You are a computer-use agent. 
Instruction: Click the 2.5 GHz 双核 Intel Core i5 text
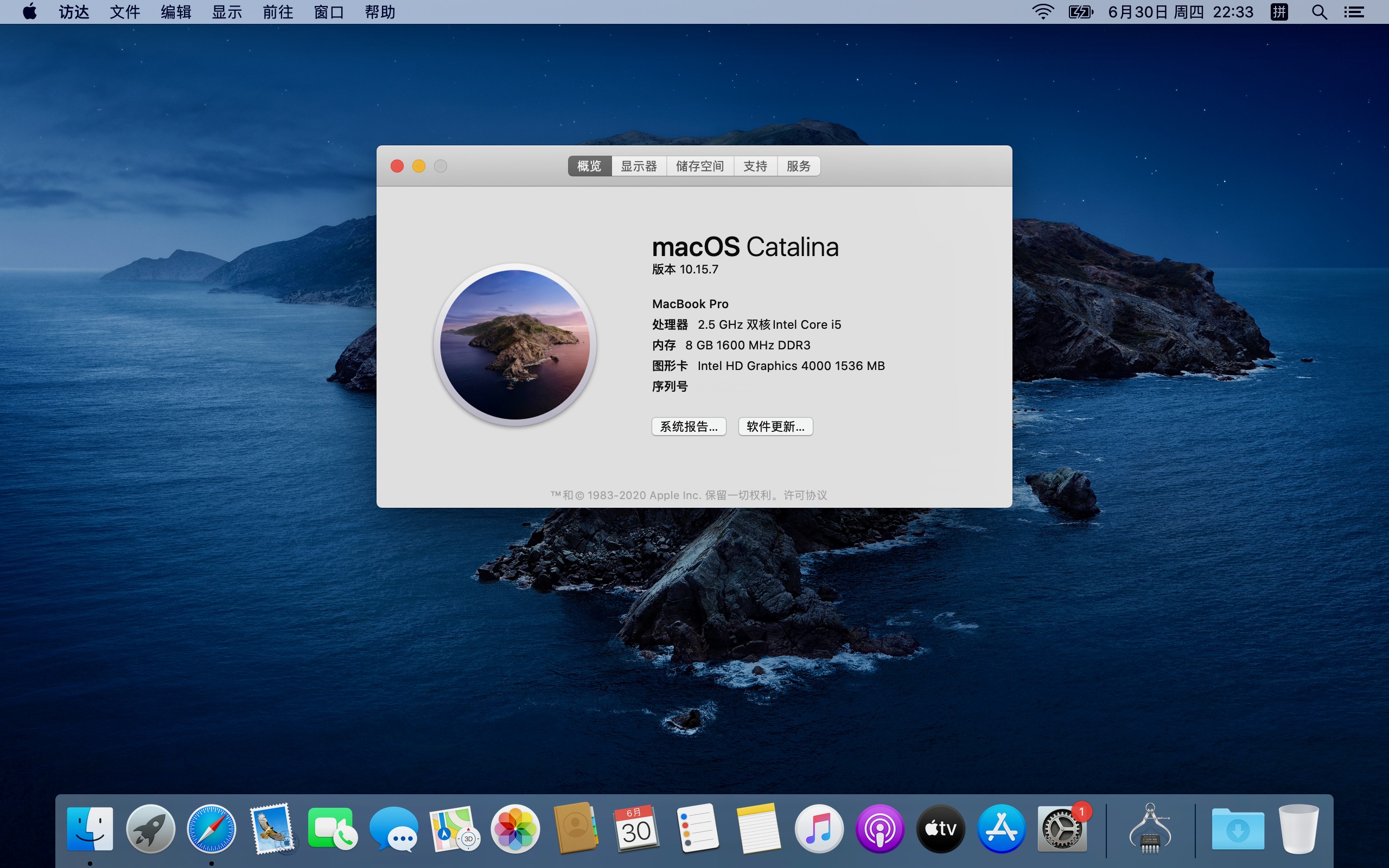click(769, 324)
